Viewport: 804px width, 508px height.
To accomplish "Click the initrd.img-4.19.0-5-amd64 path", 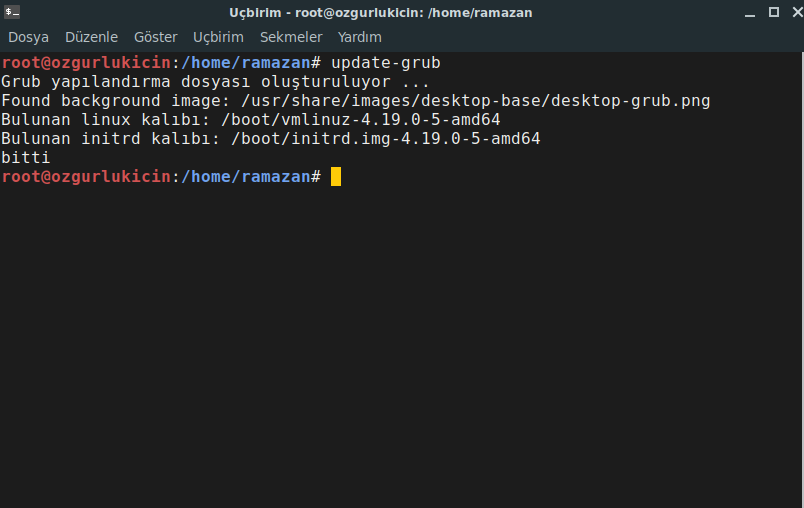I will tap(386, 138).
